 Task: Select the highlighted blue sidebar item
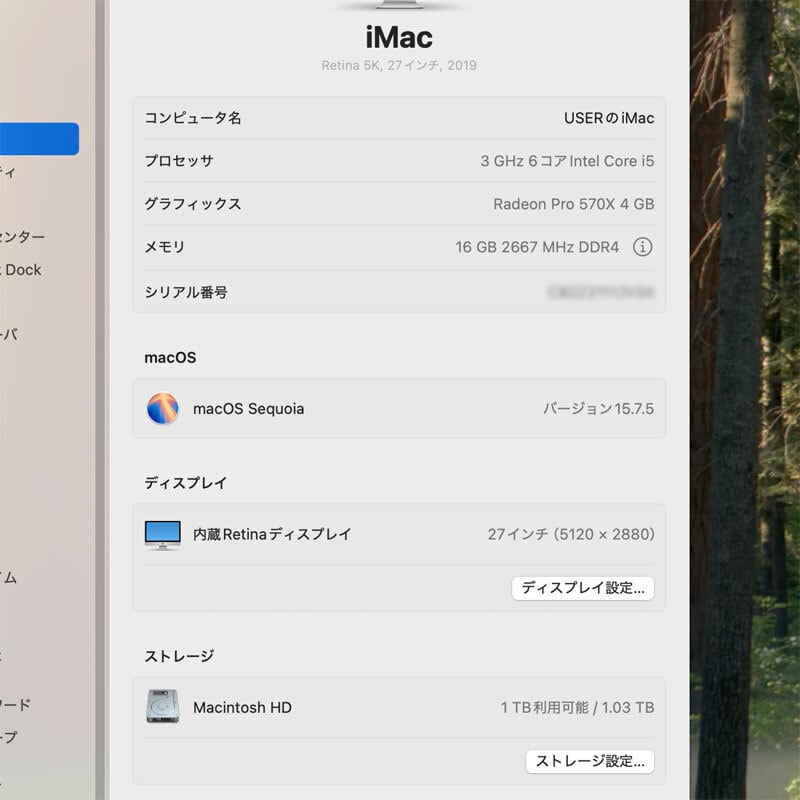[x=39, y=139]
